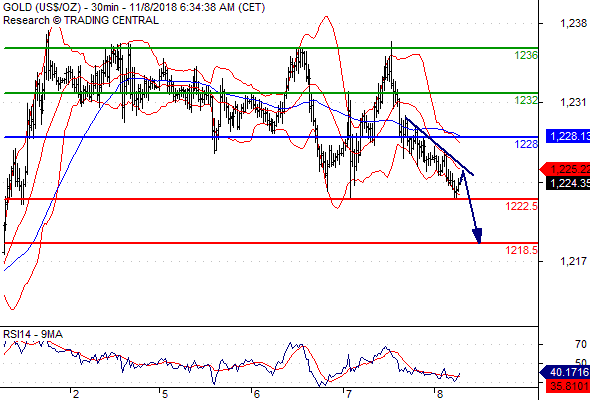Screen dimensions: 590x400
Task: Click the 1218.5 support level label
Action: coord(522,250)
